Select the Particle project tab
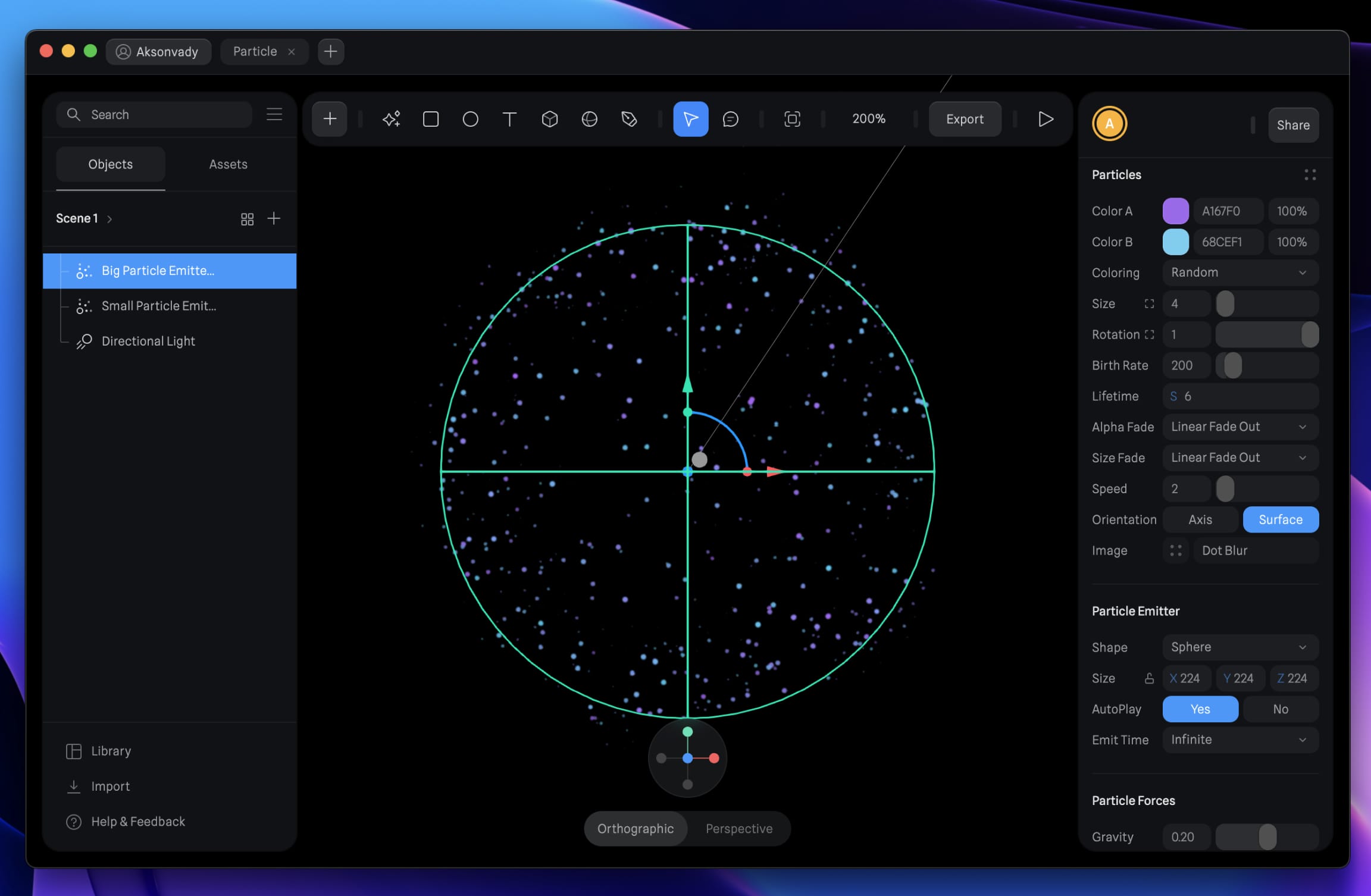The width and height of the screenshot is (1371, 896). [256, 51]
